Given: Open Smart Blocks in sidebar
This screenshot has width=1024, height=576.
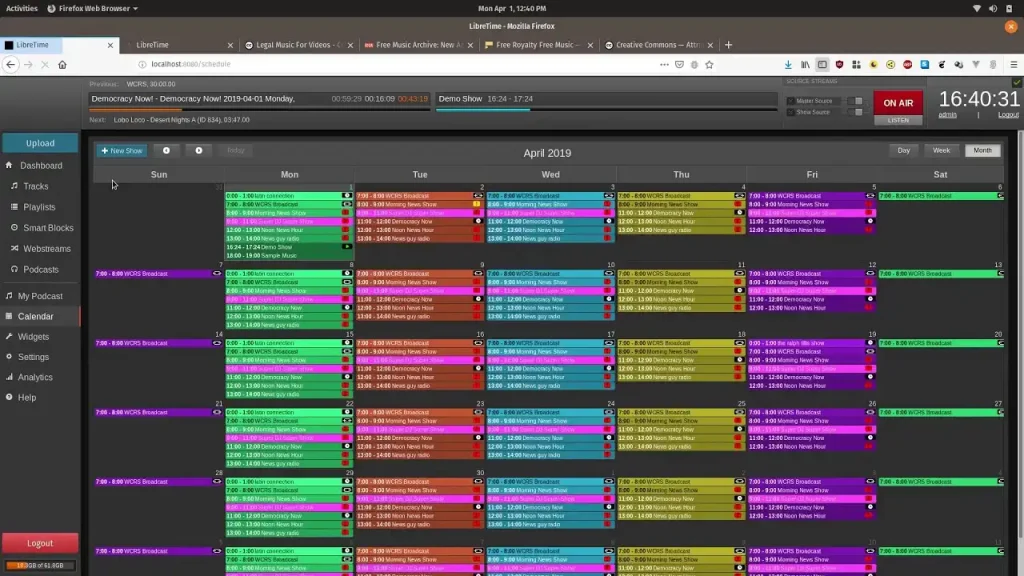Looking at the screenshot, I should 48,228.
